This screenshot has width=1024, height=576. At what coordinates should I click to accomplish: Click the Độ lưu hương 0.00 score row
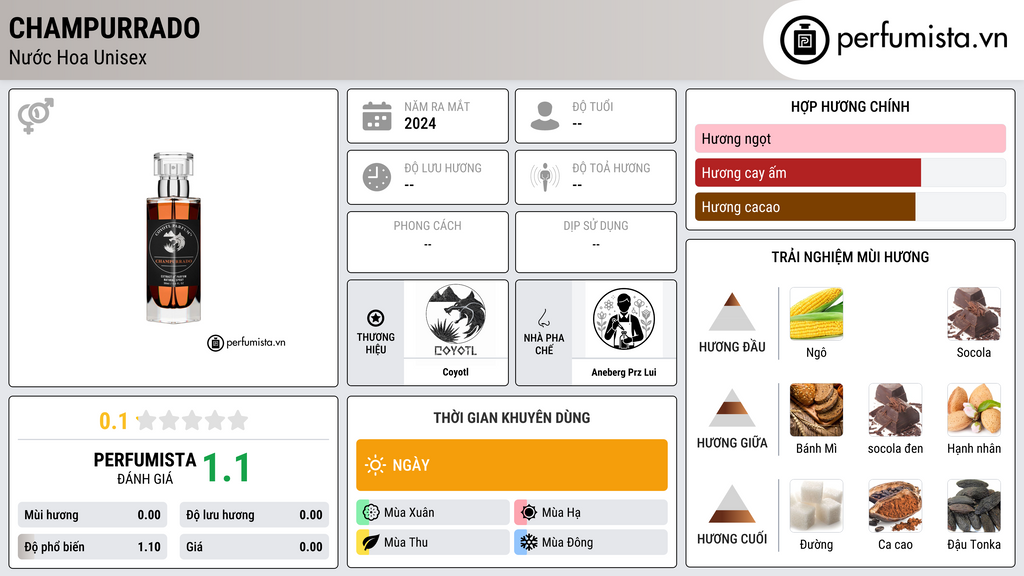point(254,515)
